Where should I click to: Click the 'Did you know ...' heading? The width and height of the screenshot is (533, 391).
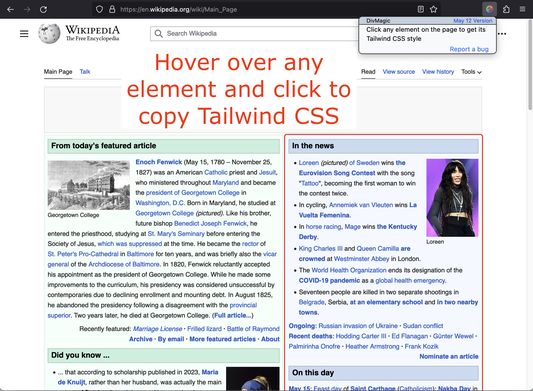click(x=80, y=355)
